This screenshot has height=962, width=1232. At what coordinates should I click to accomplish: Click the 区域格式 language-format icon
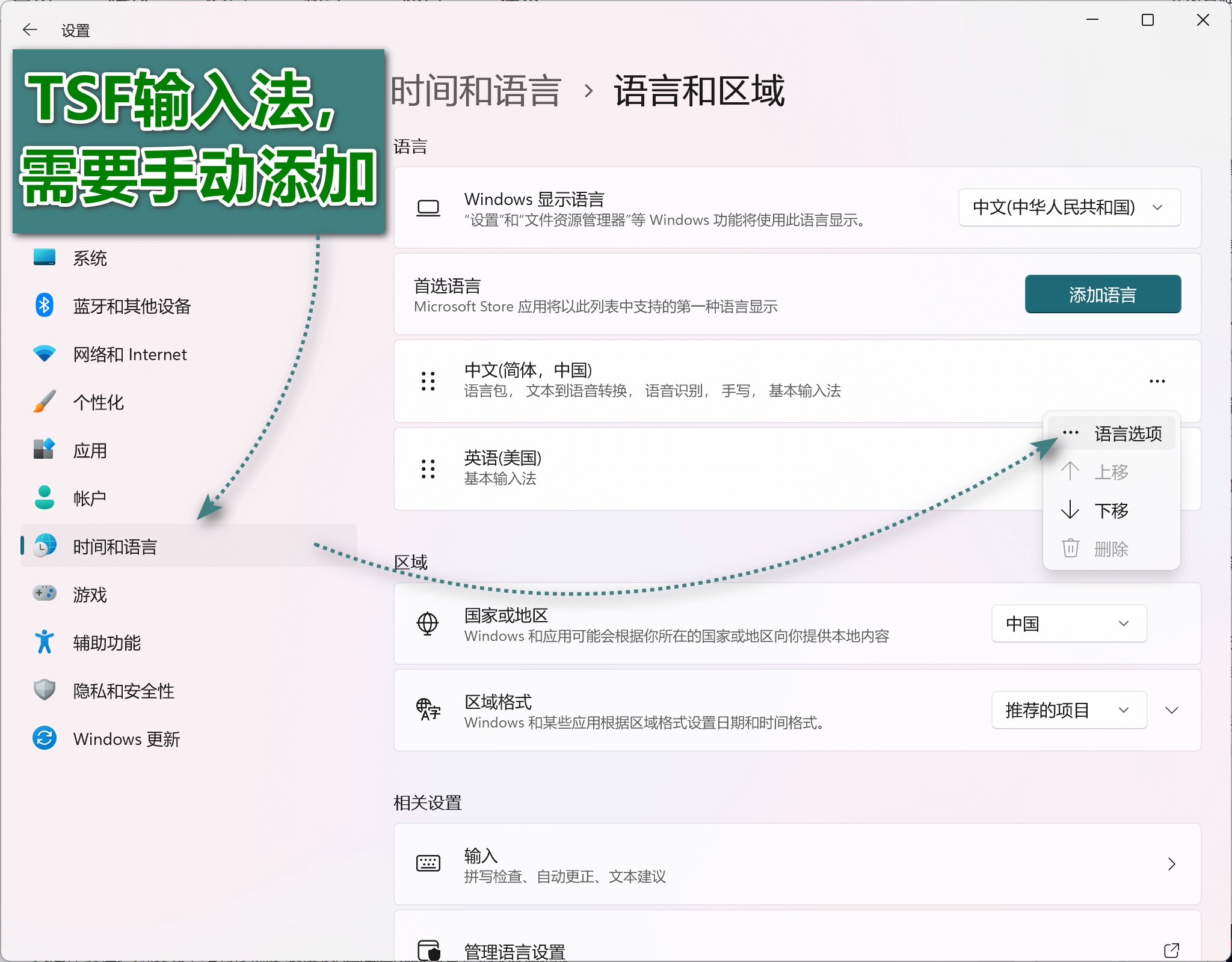(x=428, y=709)
